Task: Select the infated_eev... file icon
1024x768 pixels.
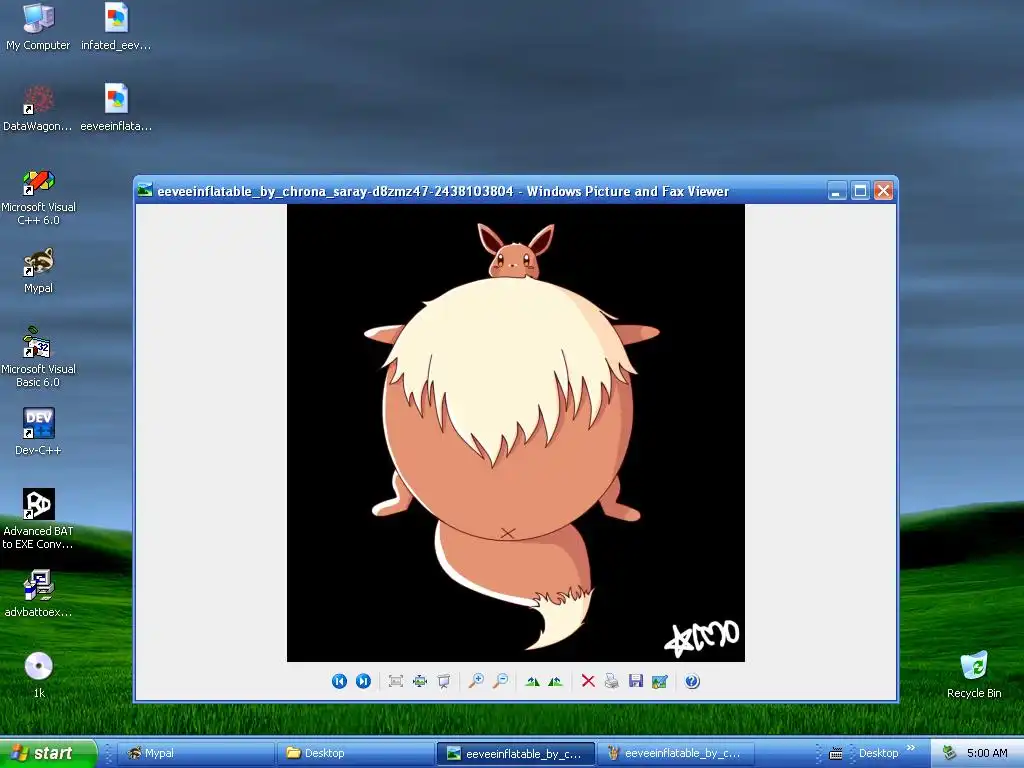Action: pyautogui.click(x=116, y=27)
